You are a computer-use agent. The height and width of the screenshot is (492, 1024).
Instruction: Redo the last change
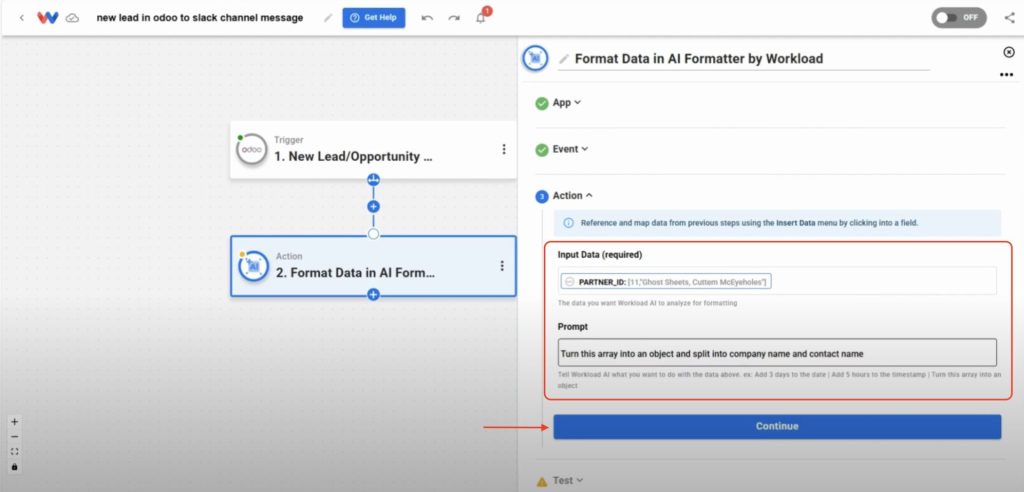tap(454, 18)
